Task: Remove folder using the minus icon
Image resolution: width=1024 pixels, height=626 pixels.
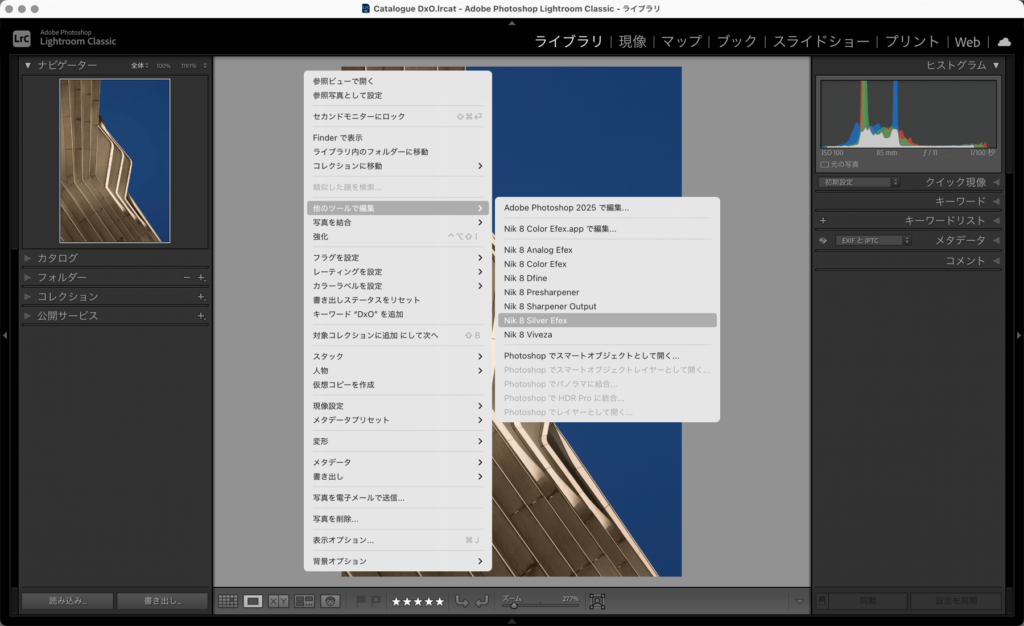Action: (x=187, y=277)
